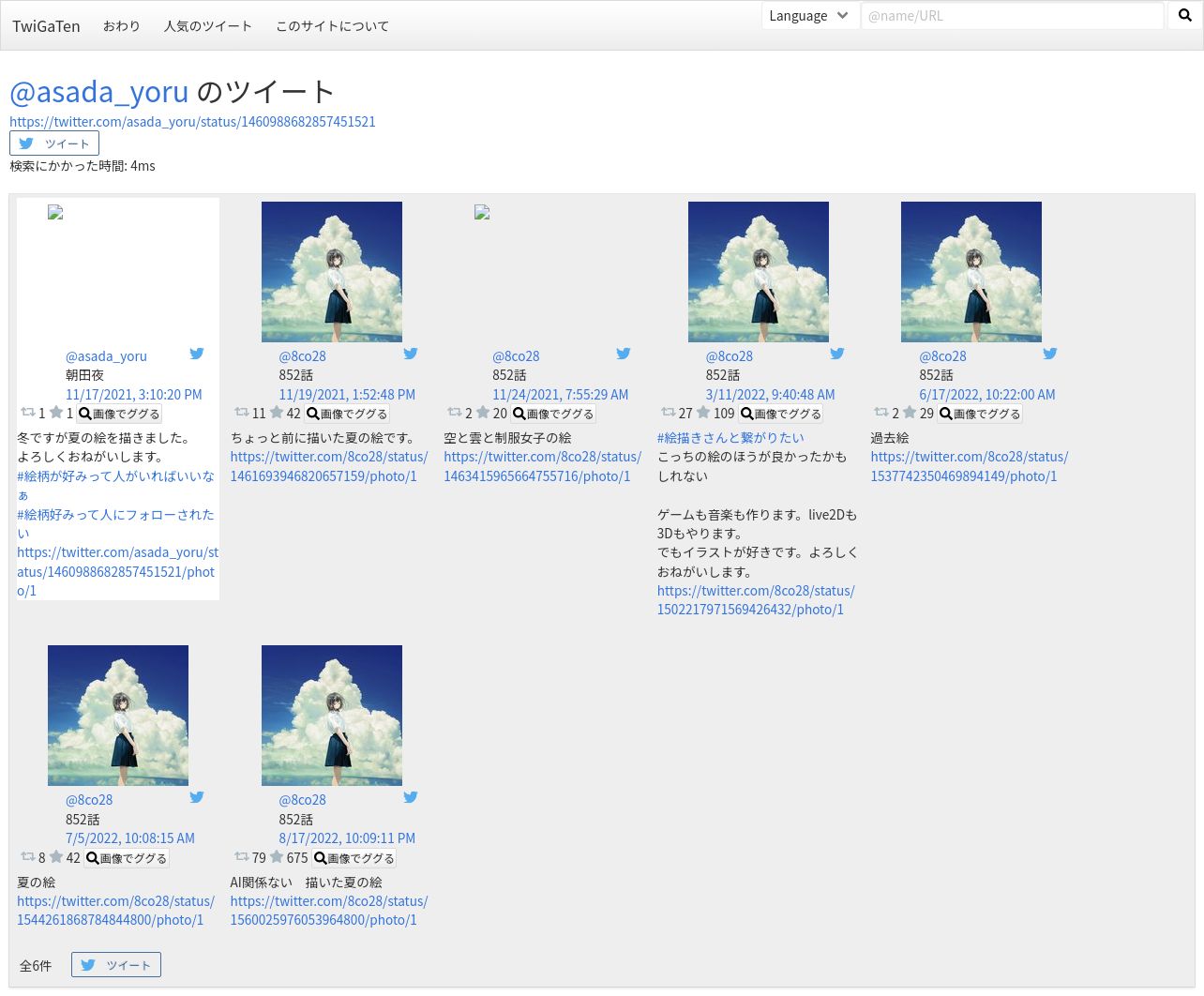Open the Twitter bird icon on the 6/17/2022 card
Viewport: 1204px width, 996px height.
tap(1050, 354)
